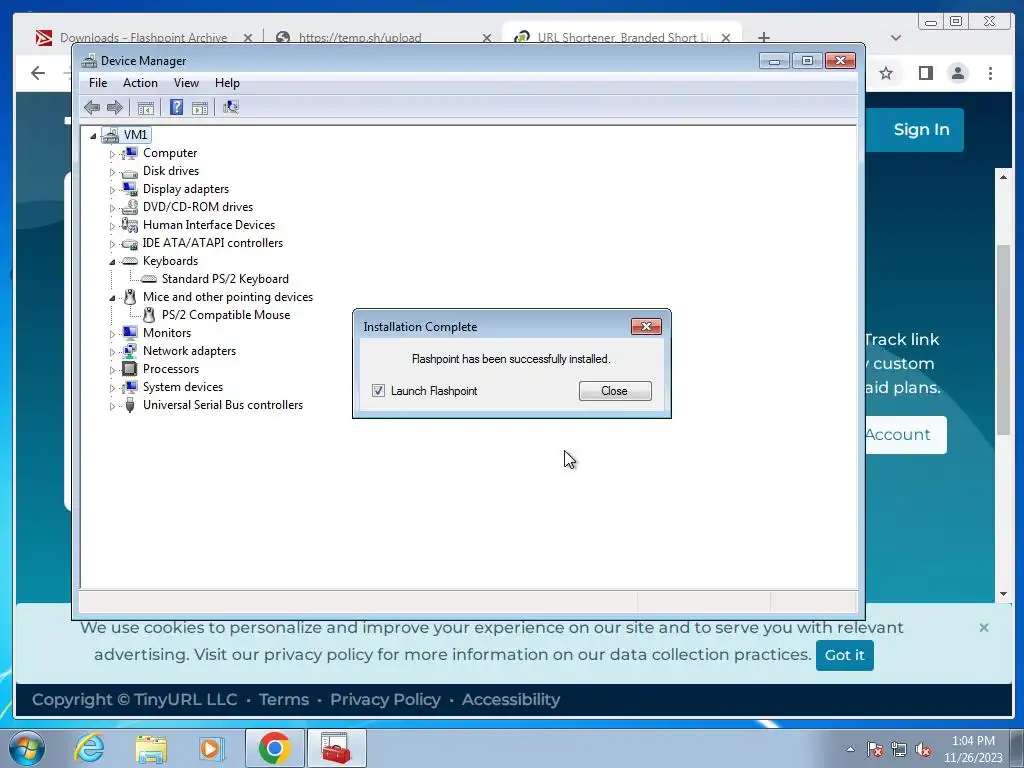Click the muted volume tray icon
The height and width of the screenshot is (768, 1024).
(923, 749)
